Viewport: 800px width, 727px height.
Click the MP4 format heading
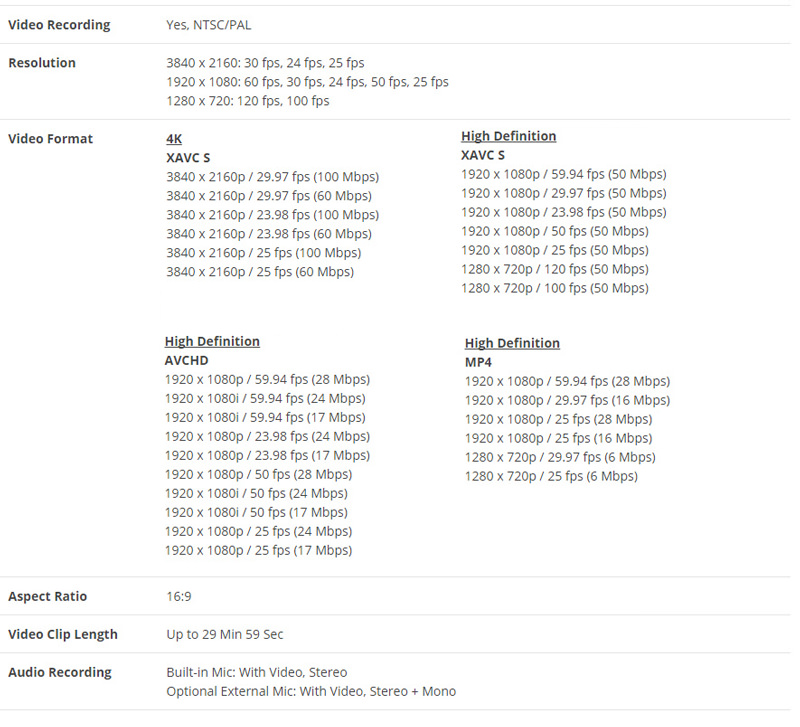[478, 363]
